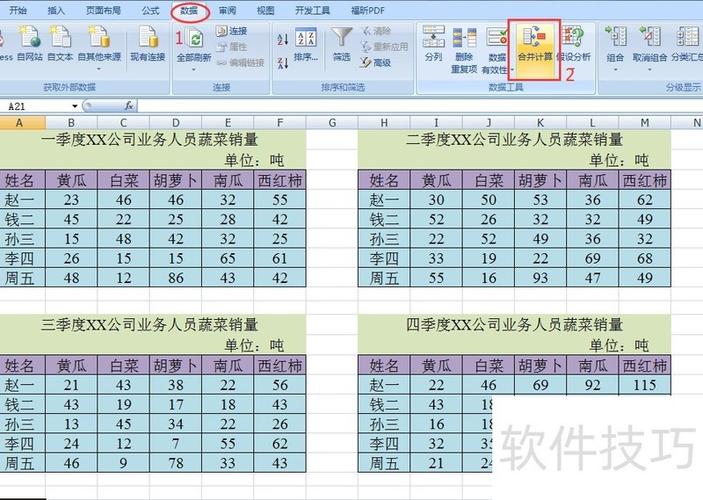Click 西红柿 header in second quarter table

click(x=645, y=180)
